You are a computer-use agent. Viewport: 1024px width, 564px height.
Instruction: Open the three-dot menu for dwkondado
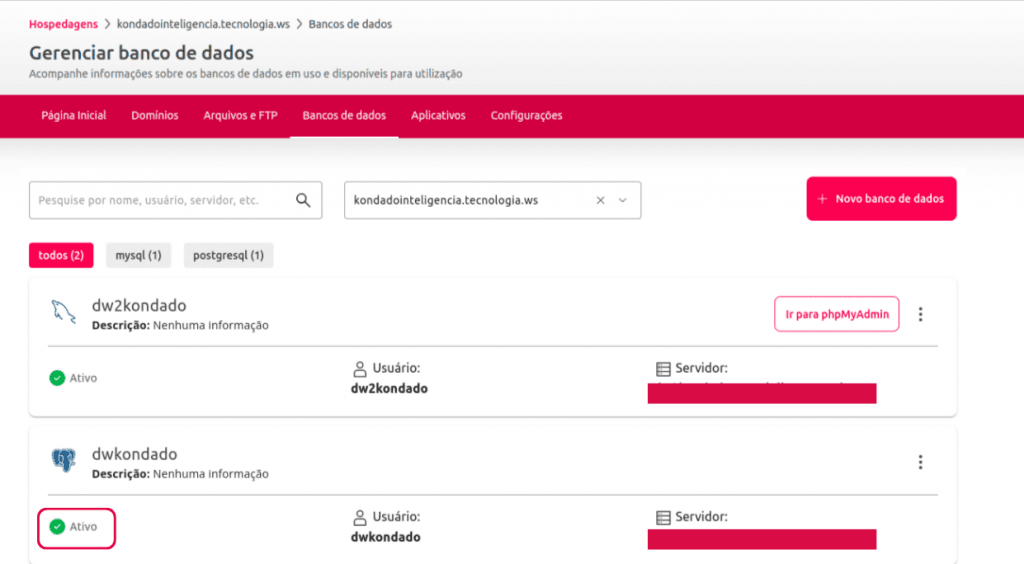[920, 462]
